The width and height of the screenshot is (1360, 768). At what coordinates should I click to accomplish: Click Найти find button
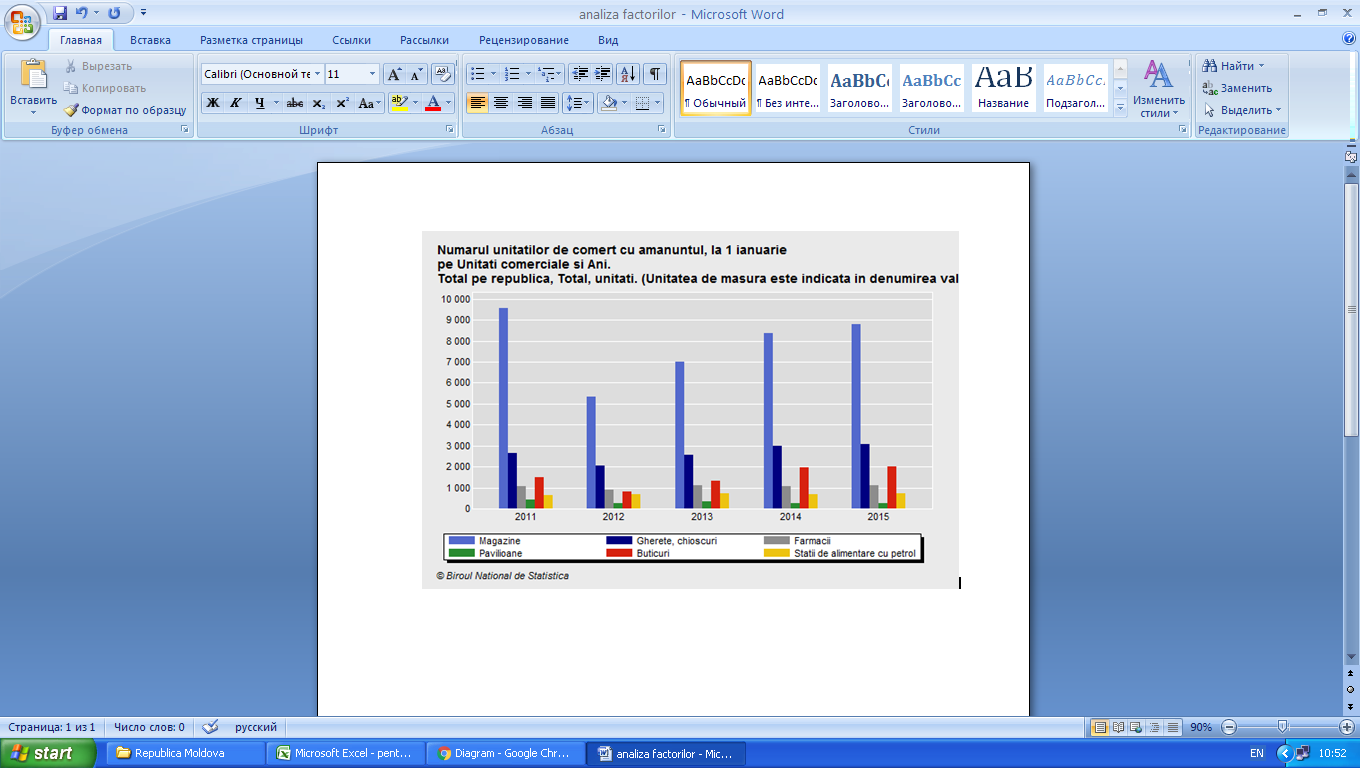point(1233,66)
